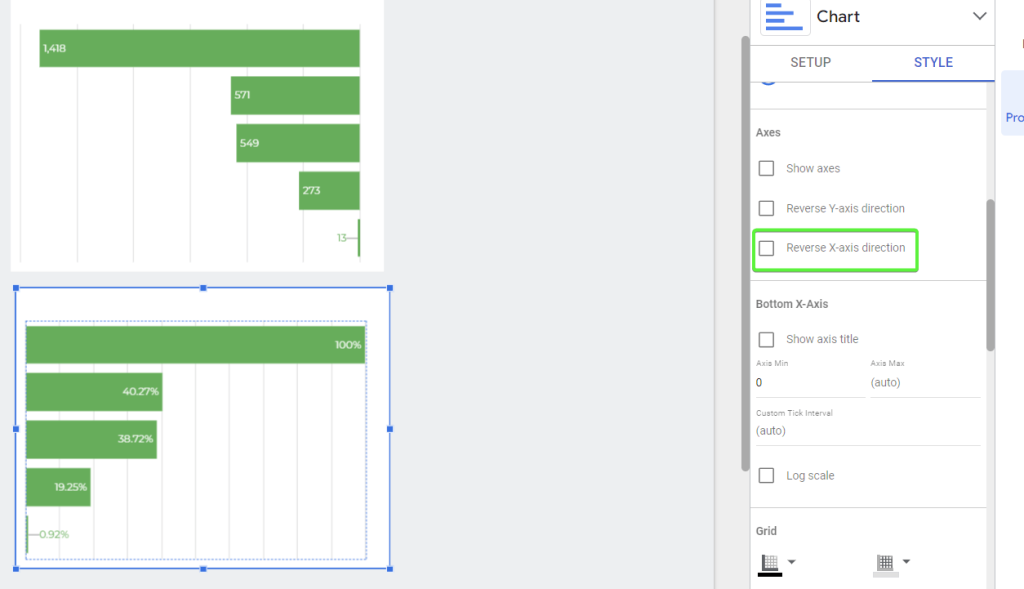1024x589 pixels.
Task: Click the top-center resize handle of selected chart
Action: 203,288
